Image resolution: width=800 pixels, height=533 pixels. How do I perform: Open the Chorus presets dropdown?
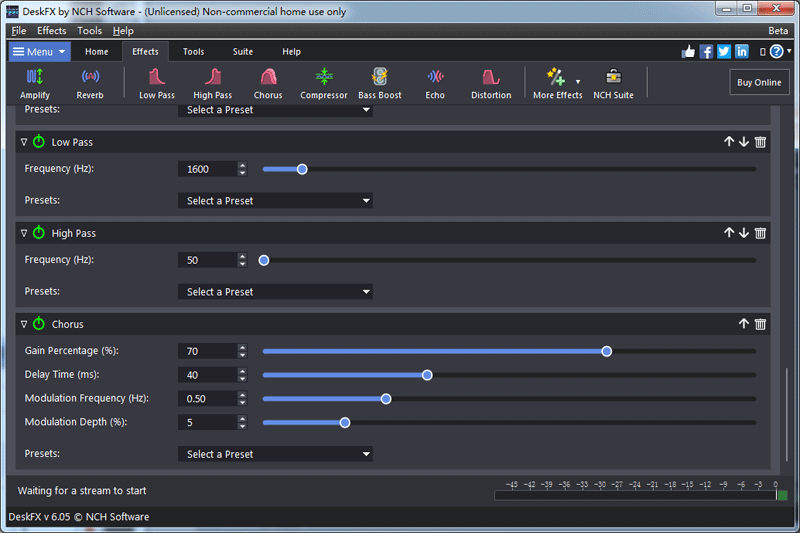[275, 454]
